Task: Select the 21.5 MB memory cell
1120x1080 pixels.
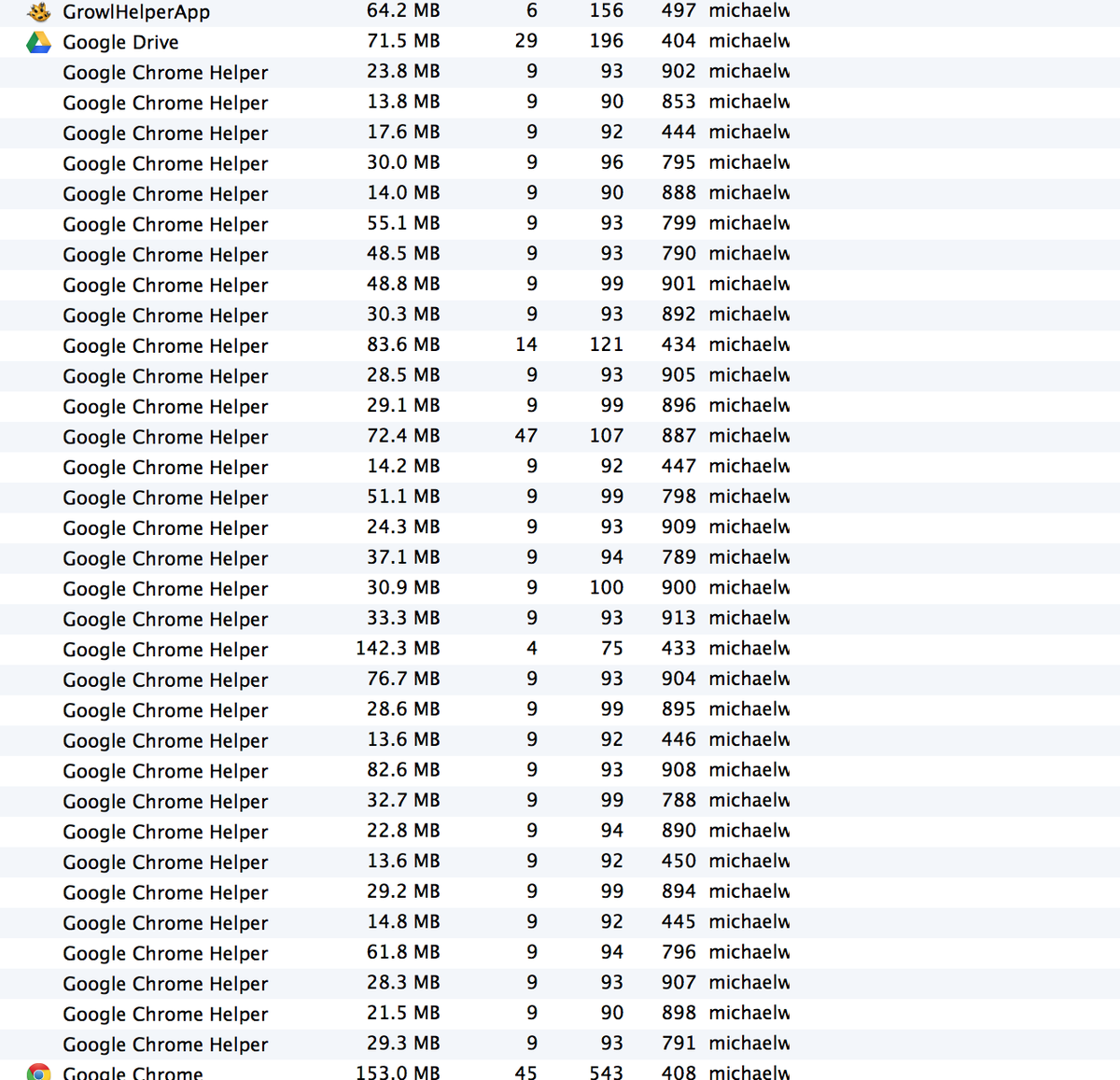Action: [403, 1013]
